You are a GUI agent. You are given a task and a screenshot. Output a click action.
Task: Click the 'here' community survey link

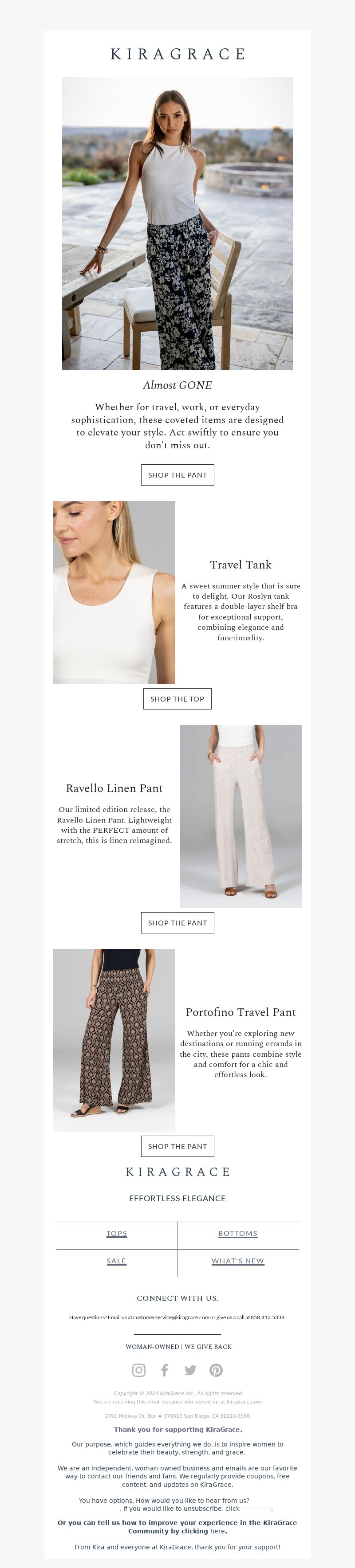pyautogui.click(x=217, y=1531)
